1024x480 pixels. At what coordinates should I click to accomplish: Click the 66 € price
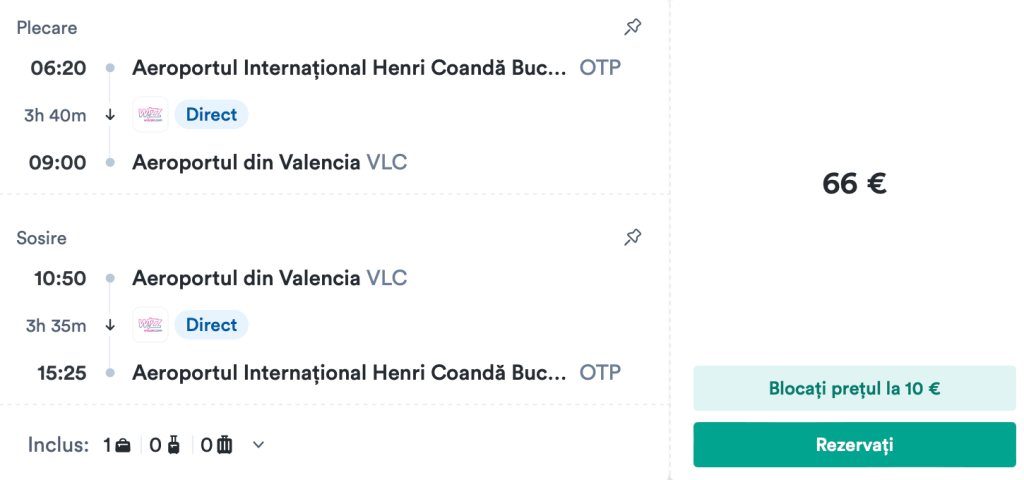coord(854,184)
